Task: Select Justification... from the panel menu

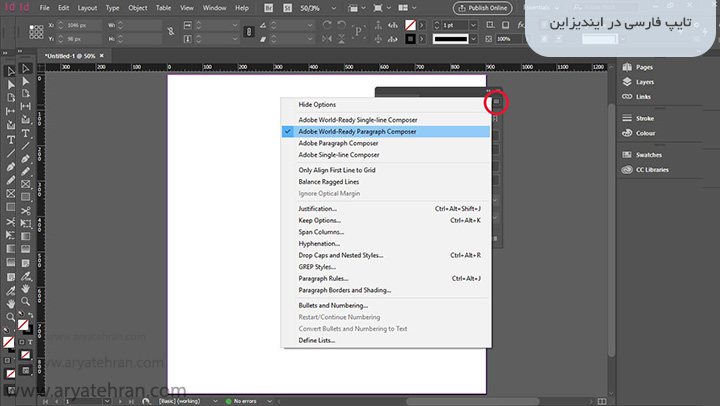Action: tap(317, 209)
